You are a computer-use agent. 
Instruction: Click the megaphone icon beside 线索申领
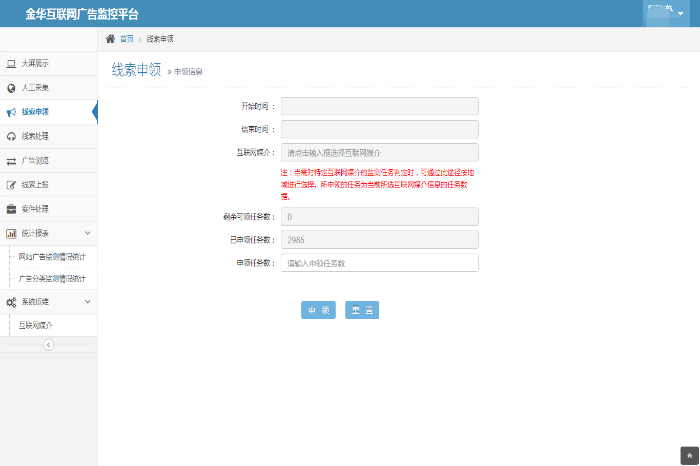(x=11, y=112)
